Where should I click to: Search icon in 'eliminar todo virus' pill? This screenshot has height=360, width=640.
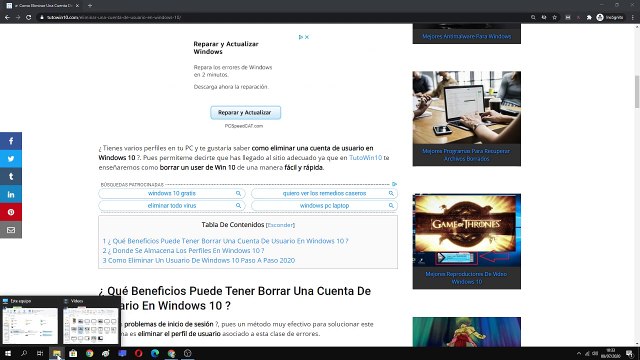[x=238, y=206]
